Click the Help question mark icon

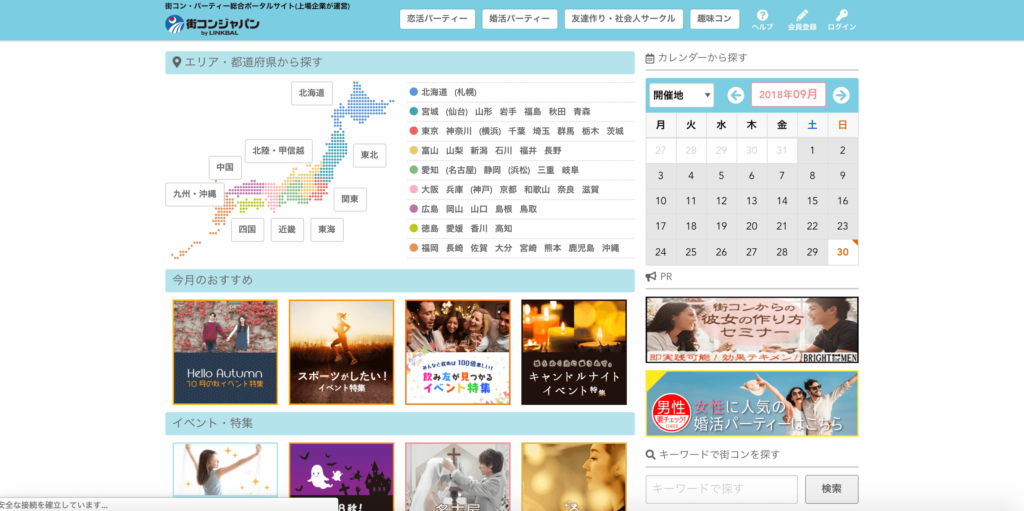tap(762, 16)
